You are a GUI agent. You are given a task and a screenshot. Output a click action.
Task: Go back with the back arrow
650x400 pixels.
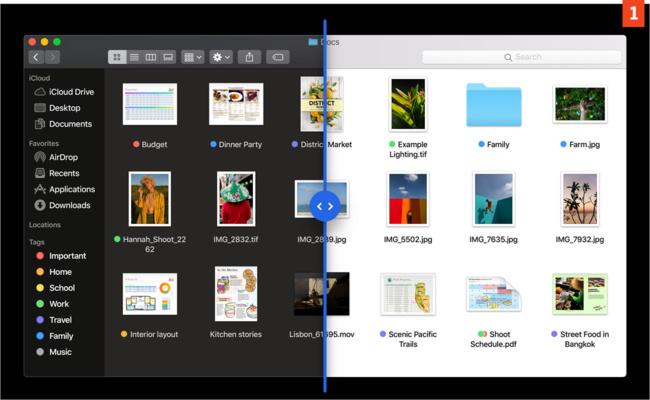pos(36,57)
